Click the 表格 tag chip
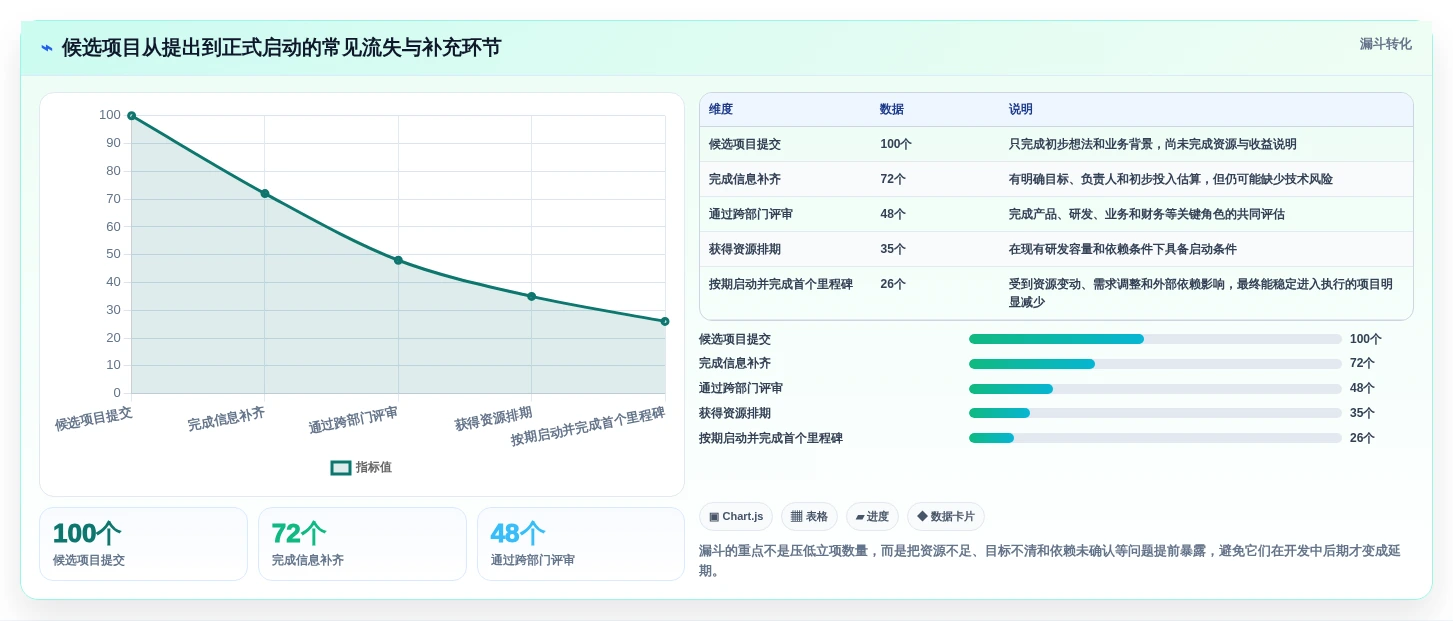Screen dimensions: 1453x621 (809, 516)
